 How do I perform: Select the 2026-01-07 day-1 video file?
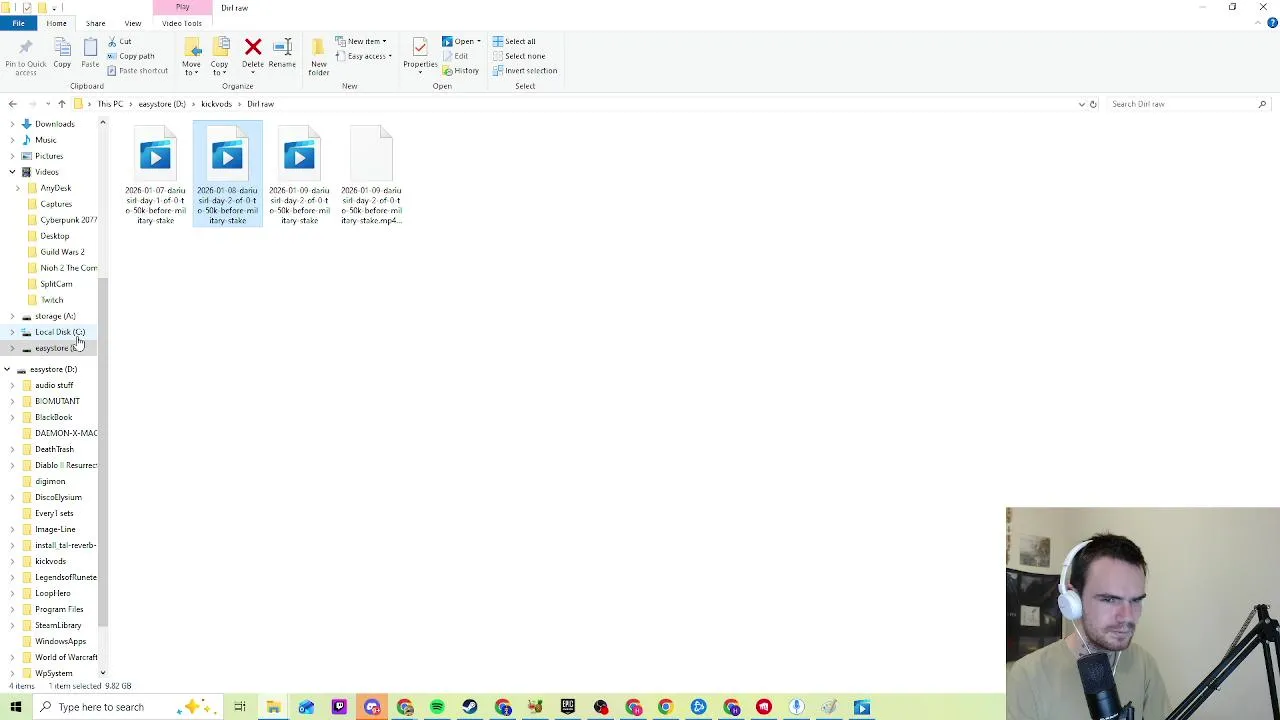(x=155, y=175)
